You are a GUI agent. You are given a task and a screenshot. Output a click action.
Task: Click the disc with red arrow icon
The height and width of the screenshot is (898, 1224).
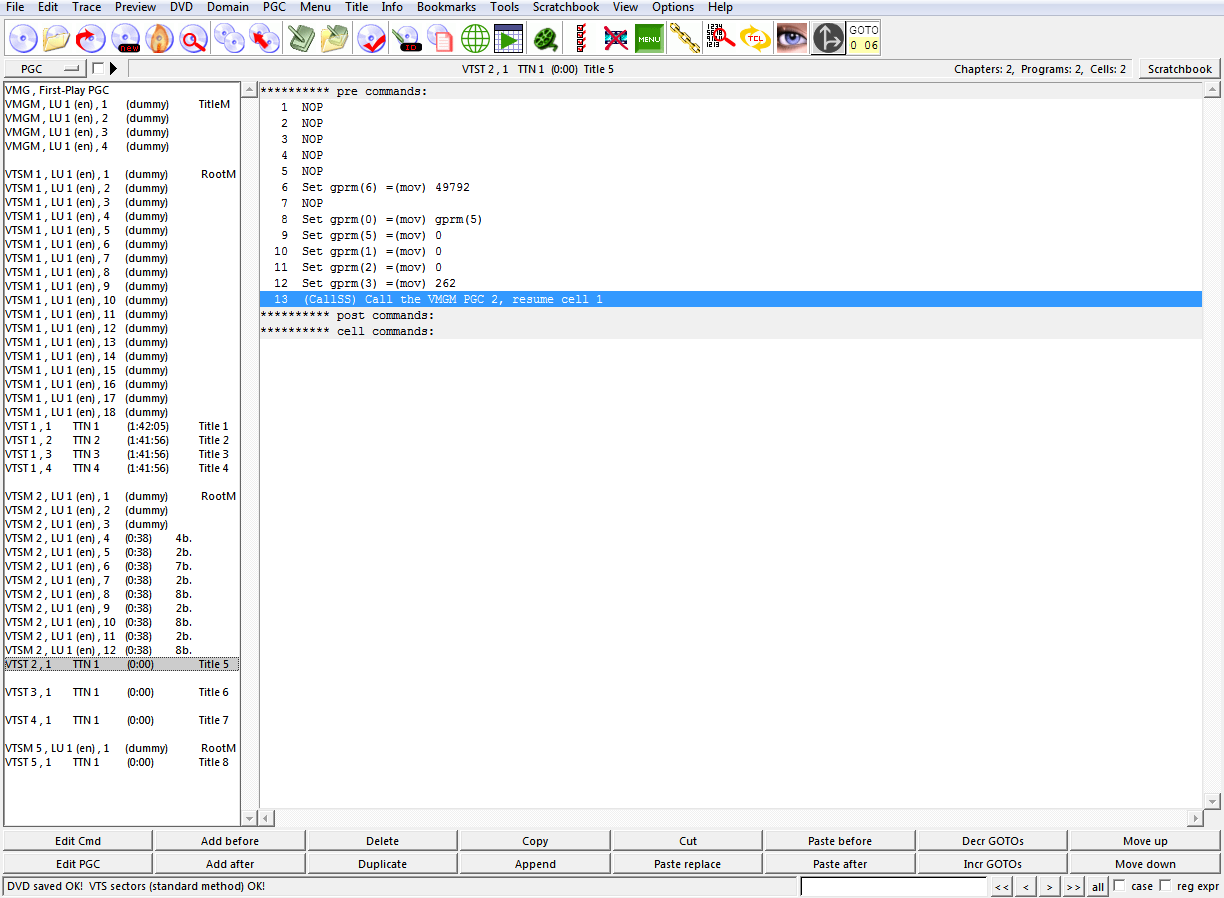(x=91, y=38)
